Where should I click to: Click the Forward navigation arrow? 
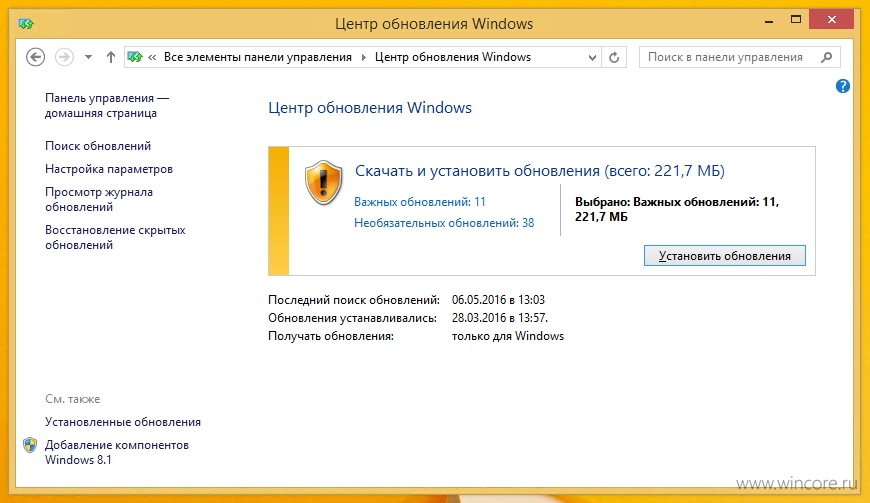pos(64,57)
